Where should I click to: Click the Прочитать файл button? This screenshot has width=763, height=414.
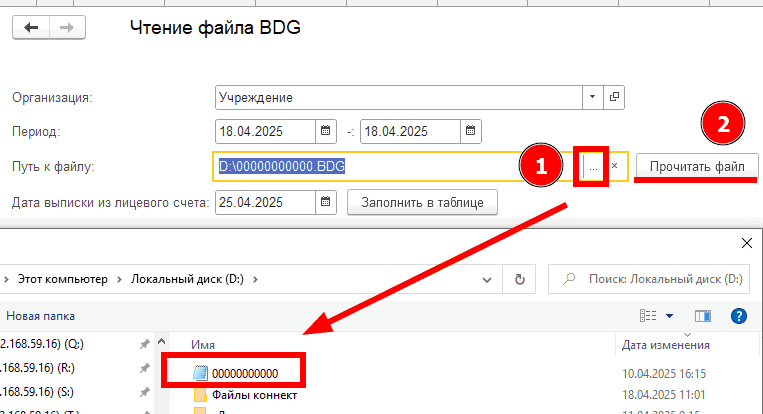click(x=697, y=166)
